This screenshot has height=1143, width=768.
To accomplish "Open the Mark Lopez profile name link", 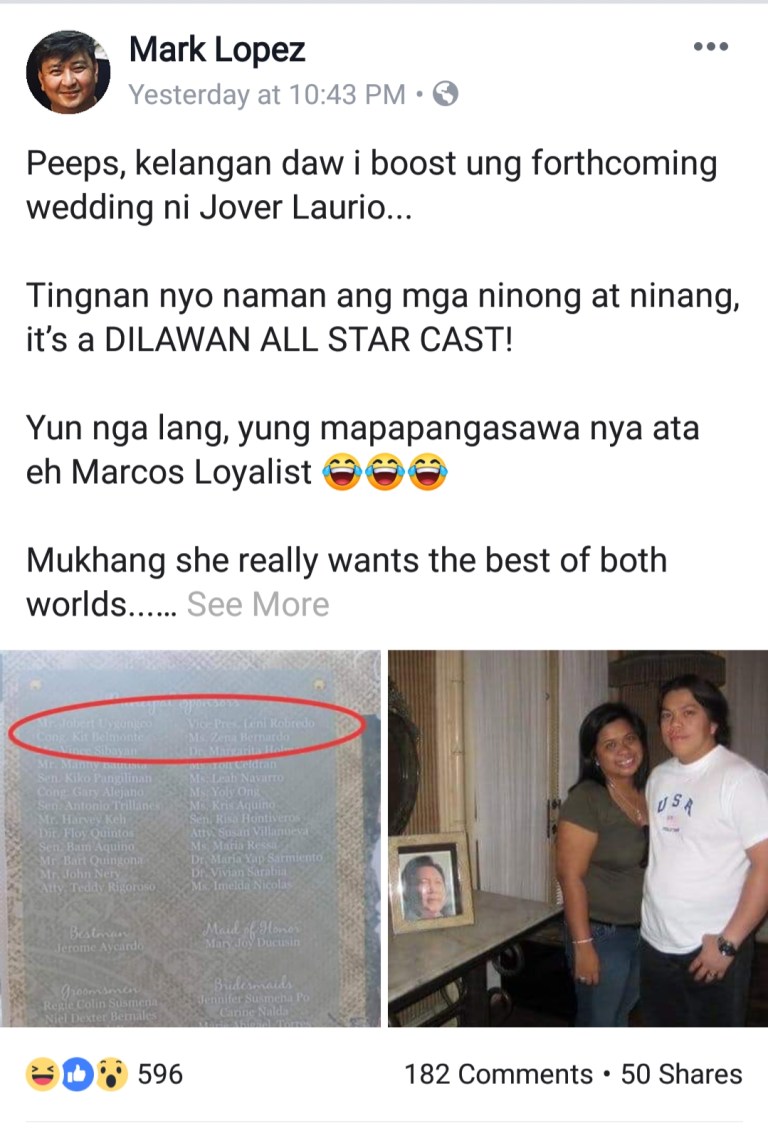I will click(x=216, y=50).
